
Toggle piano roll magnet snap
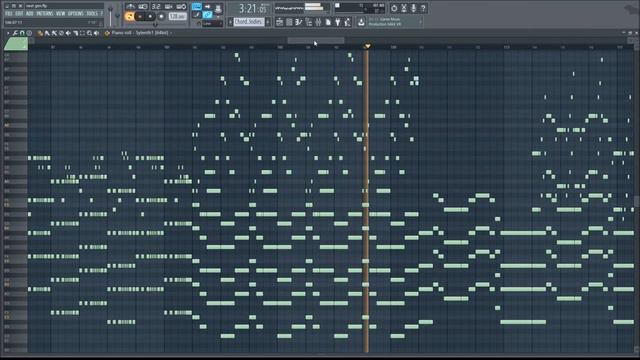click(22, 33)
